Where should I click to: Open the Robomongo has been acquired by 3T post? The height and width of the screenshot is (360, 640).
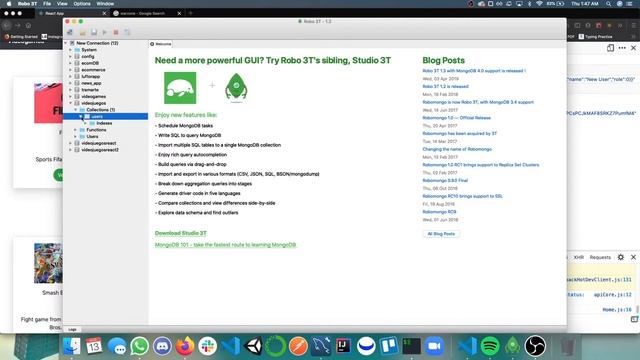(460, 133)
